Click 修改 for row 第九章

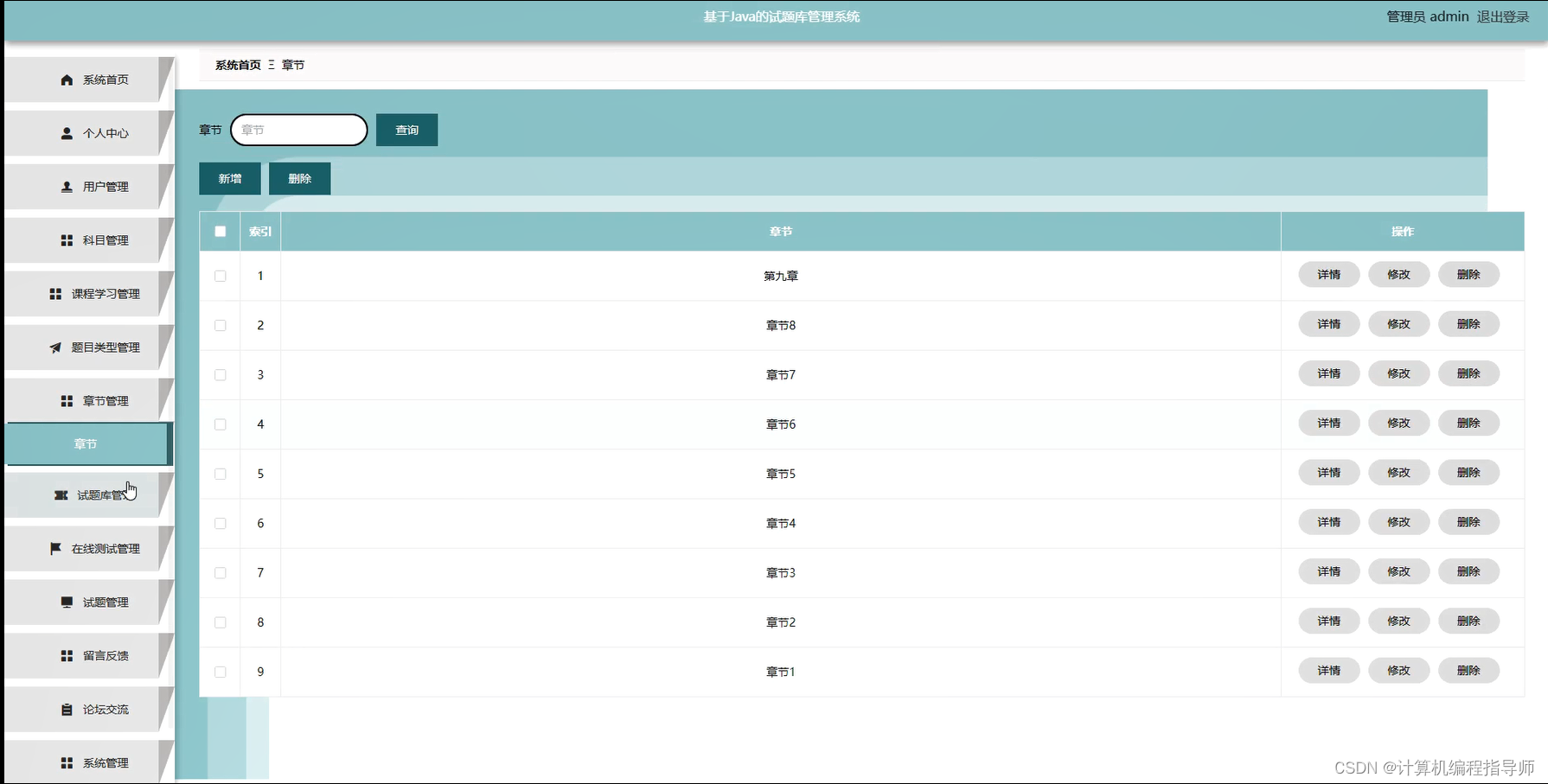1398,275
